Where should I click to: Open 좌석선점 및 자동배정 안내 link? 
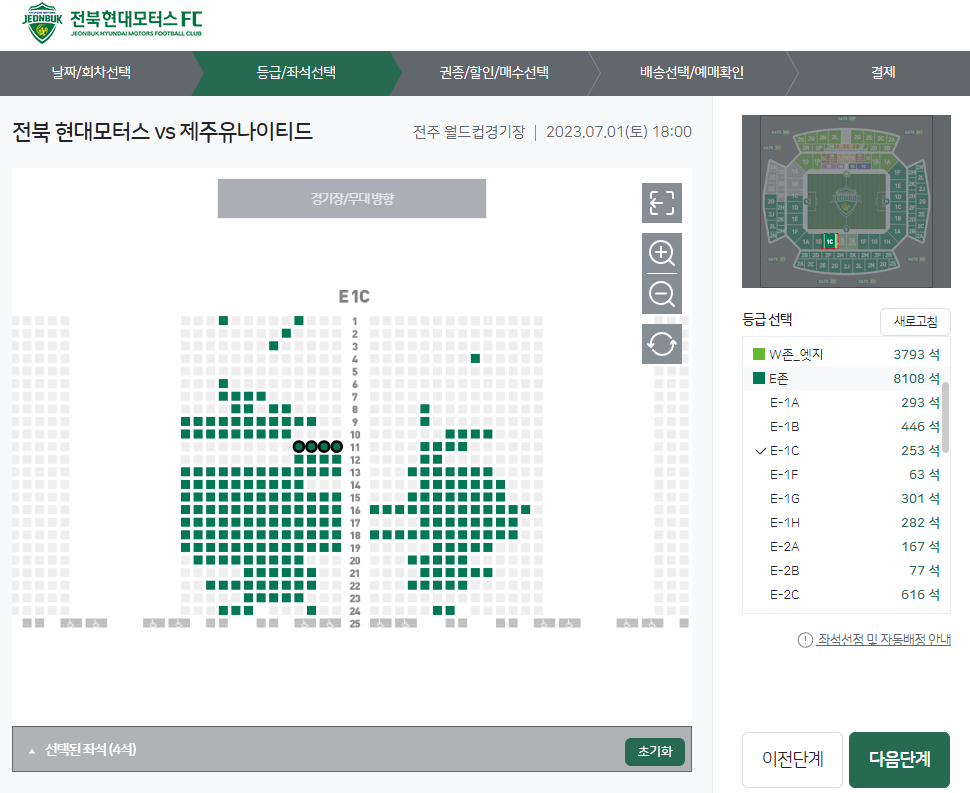884,640
